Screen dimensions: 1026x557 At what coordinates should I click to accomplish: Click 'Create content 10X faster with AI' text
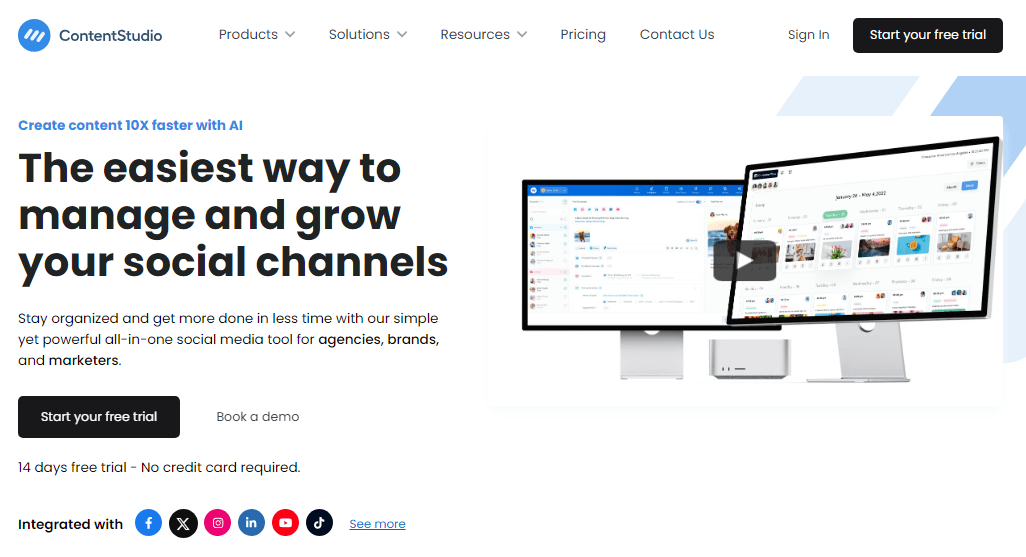[x=130, y=125]
